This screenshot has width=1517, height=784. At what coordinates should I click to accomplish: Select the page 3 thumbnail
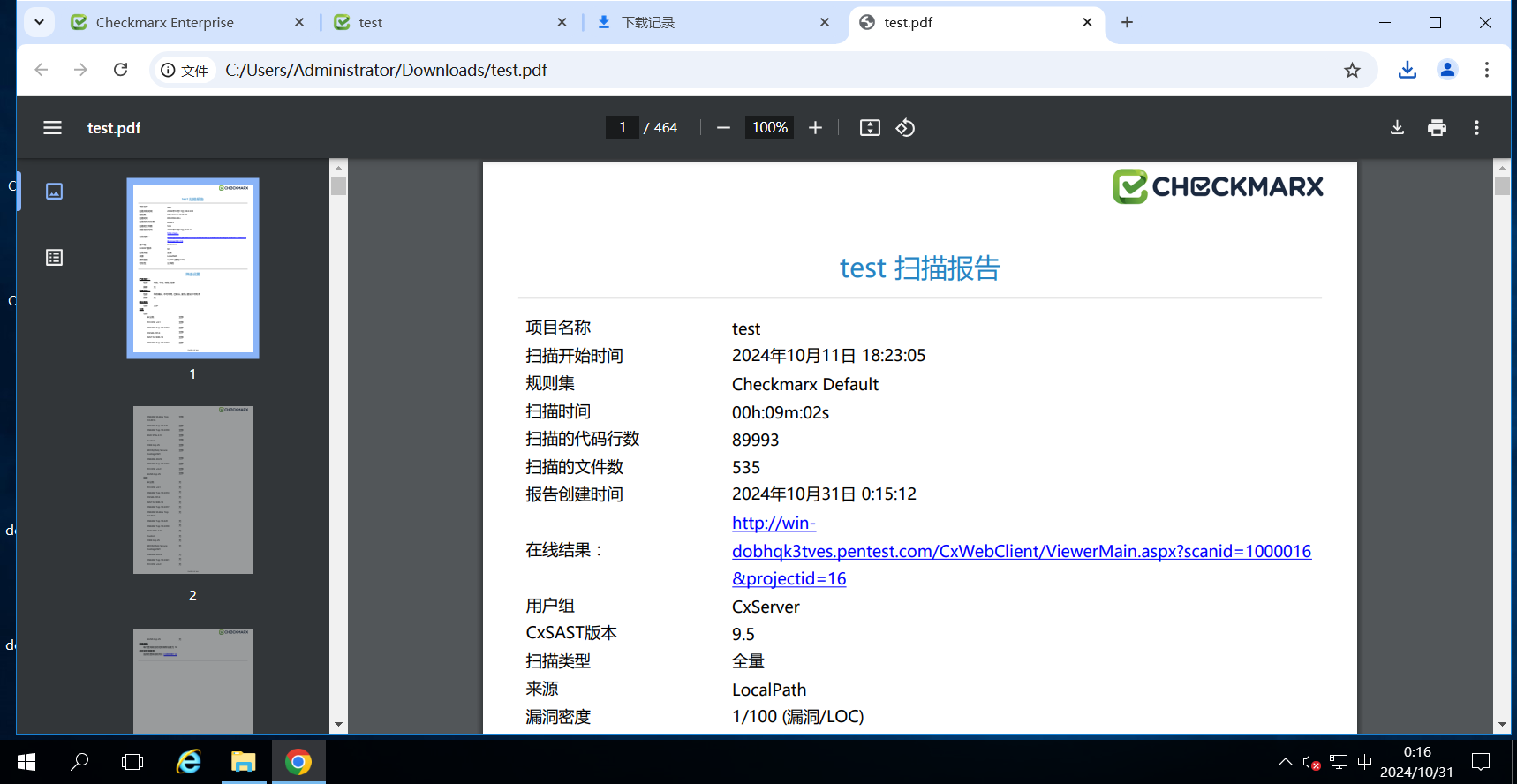(x=192, y=681)
